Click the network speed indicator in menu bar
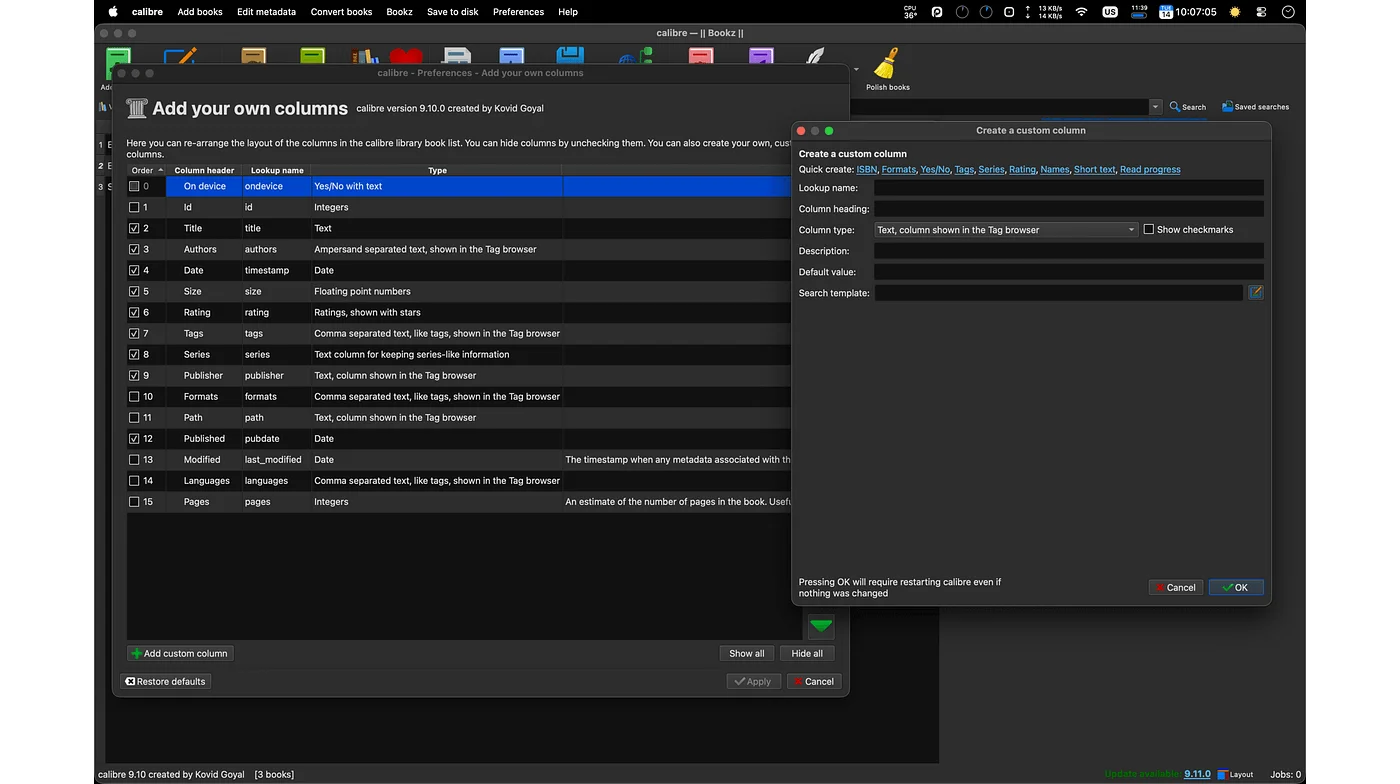 [x=1044, y=12]
